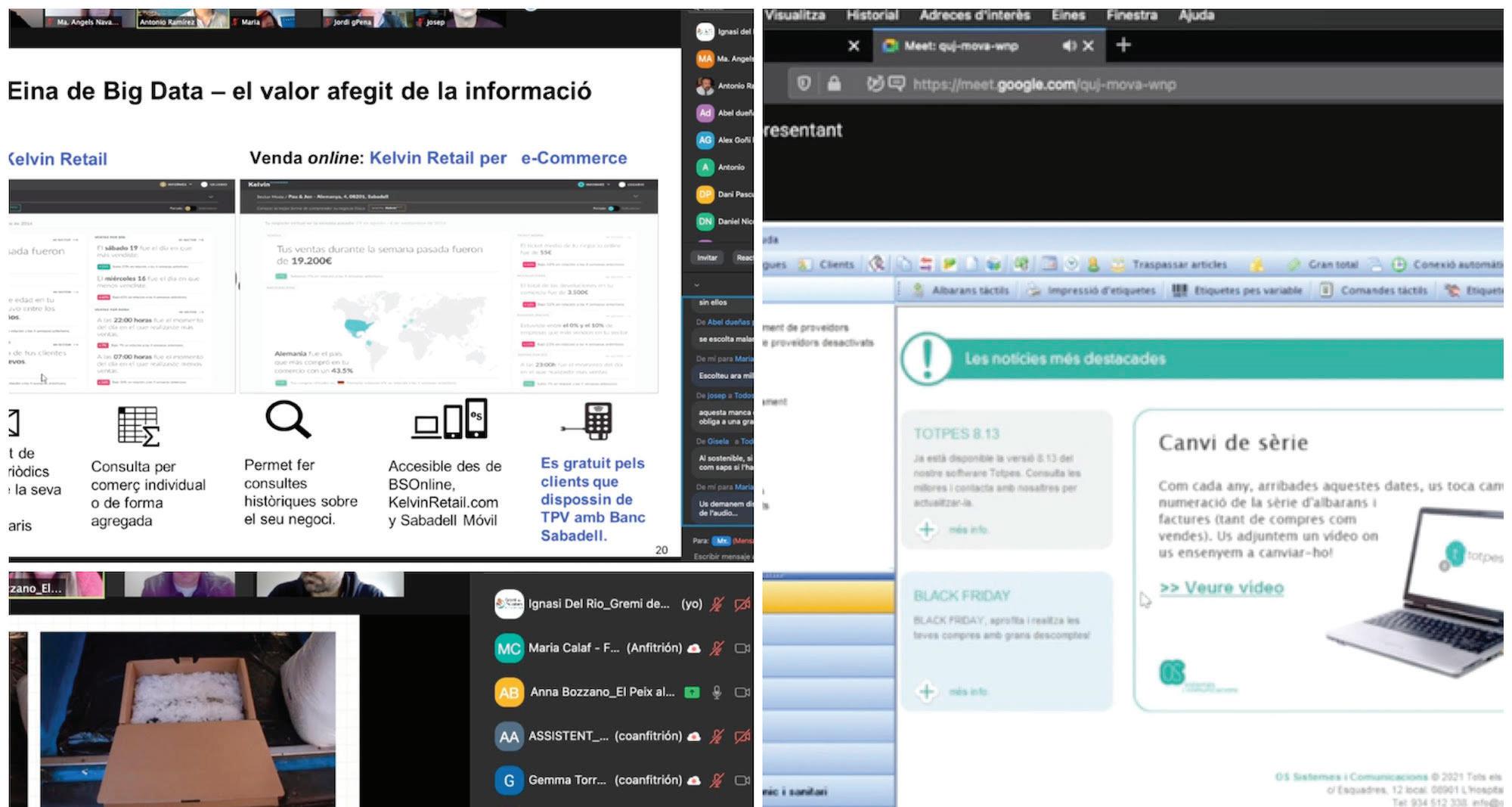Click Antonio Ramírez video thumbnail
Viewport: 1512px width, 807px height.
point(181,17)
